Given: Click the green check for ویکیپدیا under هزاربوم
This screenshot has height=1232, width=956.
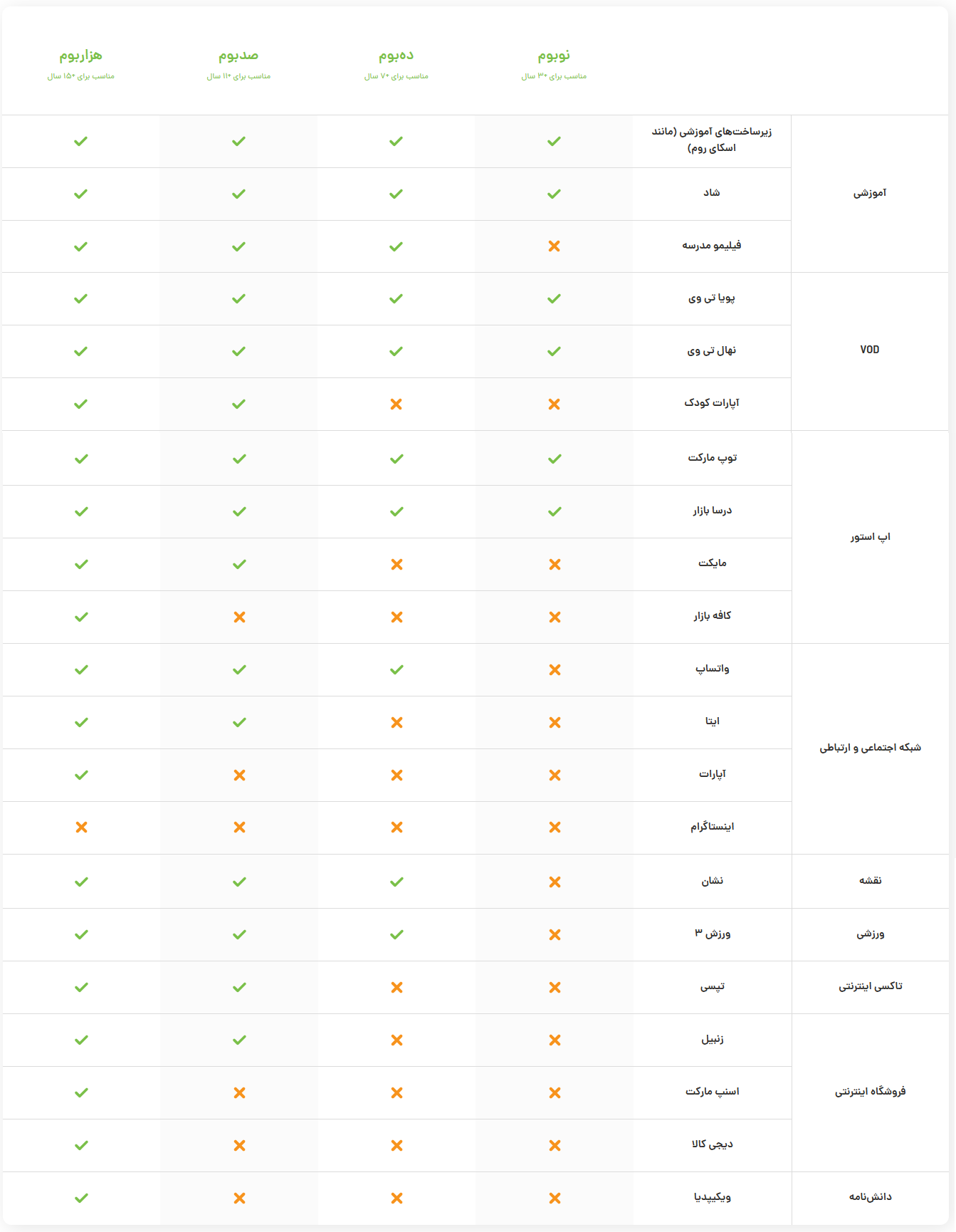Looking at the screenshot, I should (81, 1198).
